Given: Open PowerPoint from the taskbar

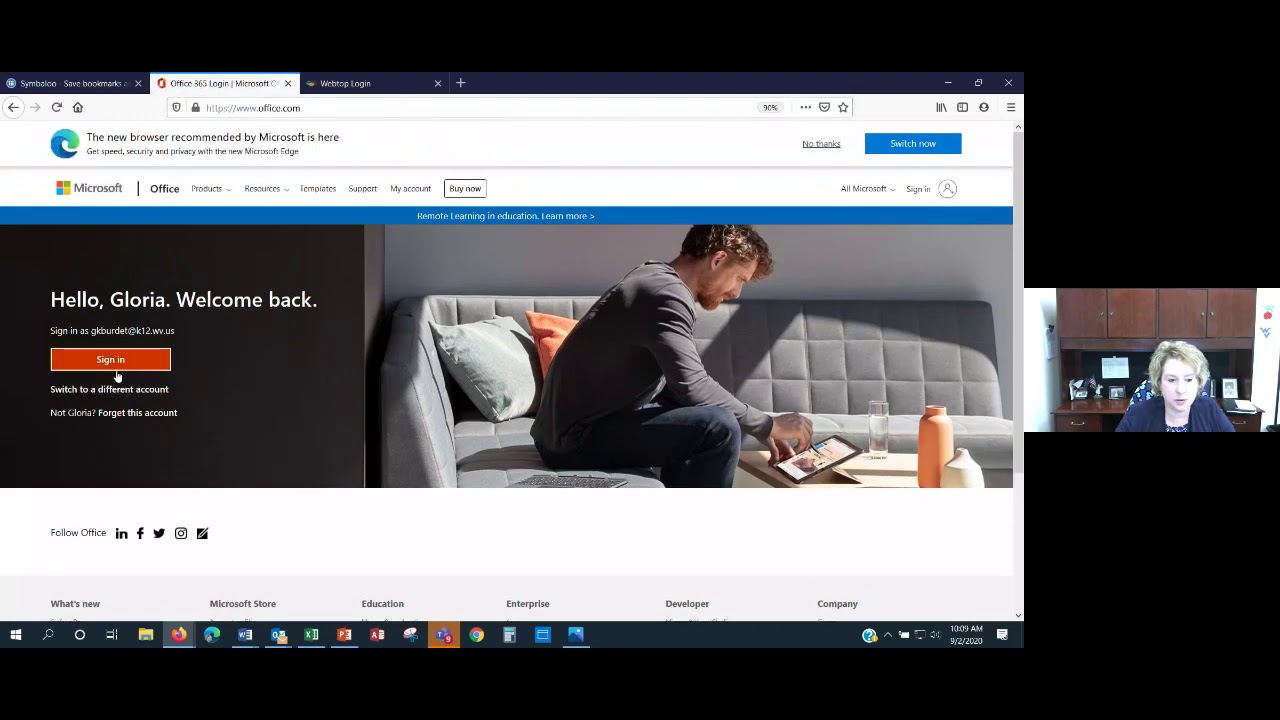Looking at the screenshot, I should click(344, 634).
